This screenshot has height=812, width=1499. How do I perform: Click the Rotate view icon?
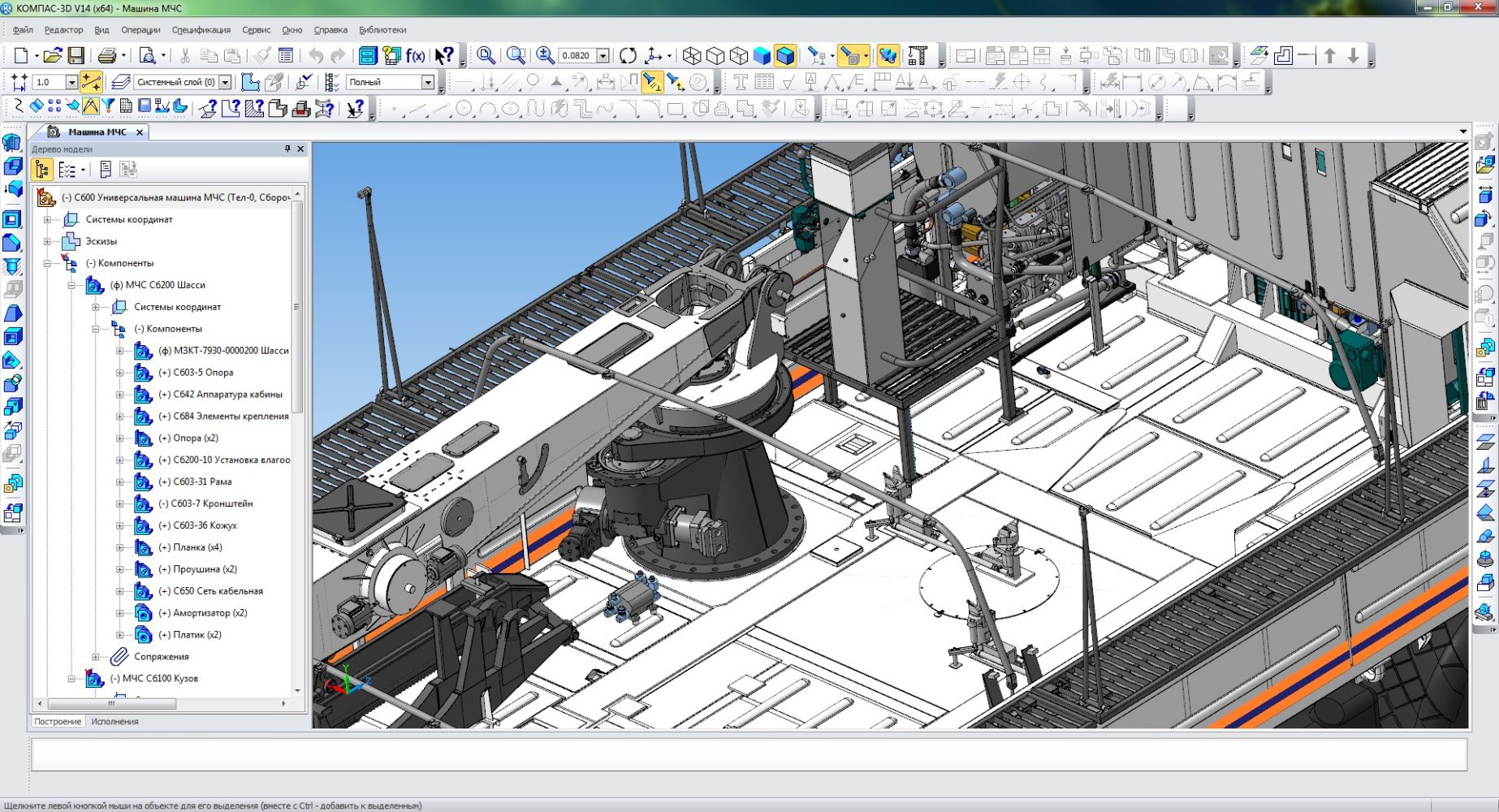tap(628, 56)
